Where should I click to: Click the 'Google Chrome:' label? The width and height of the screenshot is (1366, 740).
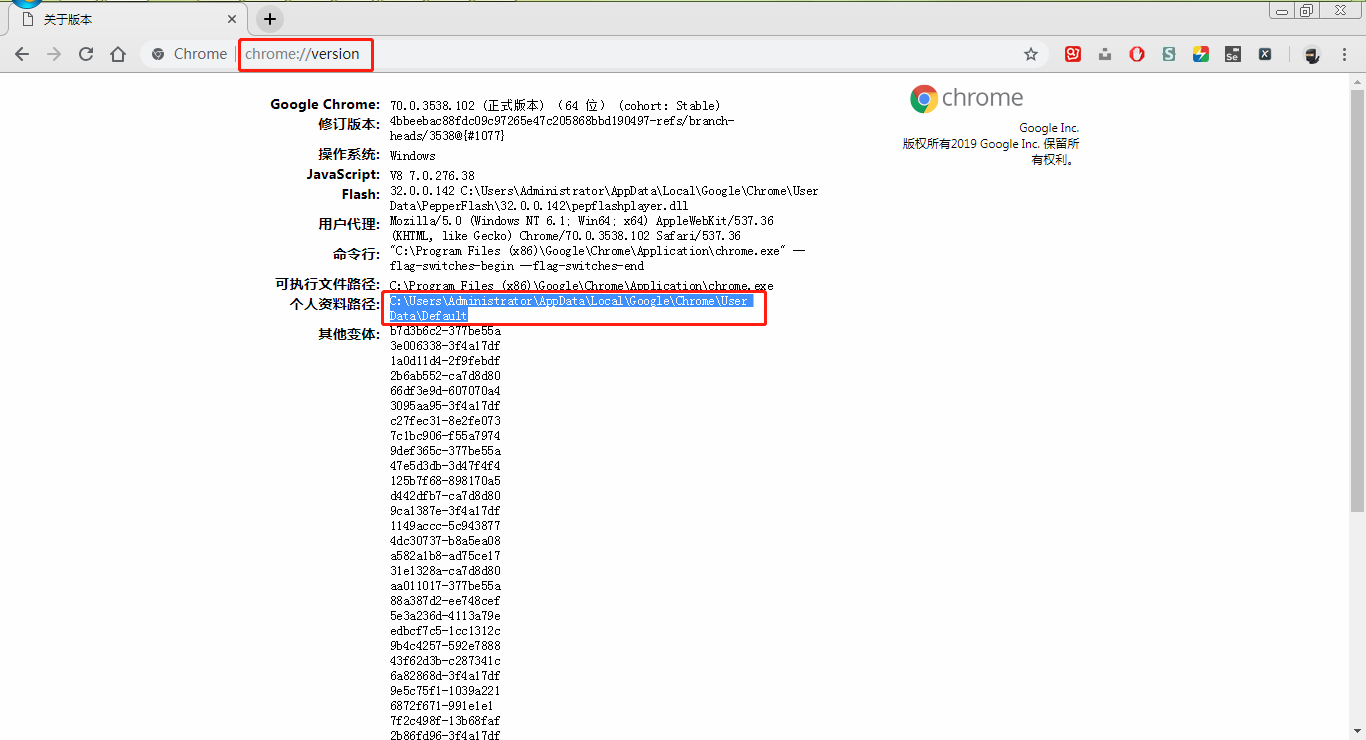pyautogui.click(x=325, y=105)
